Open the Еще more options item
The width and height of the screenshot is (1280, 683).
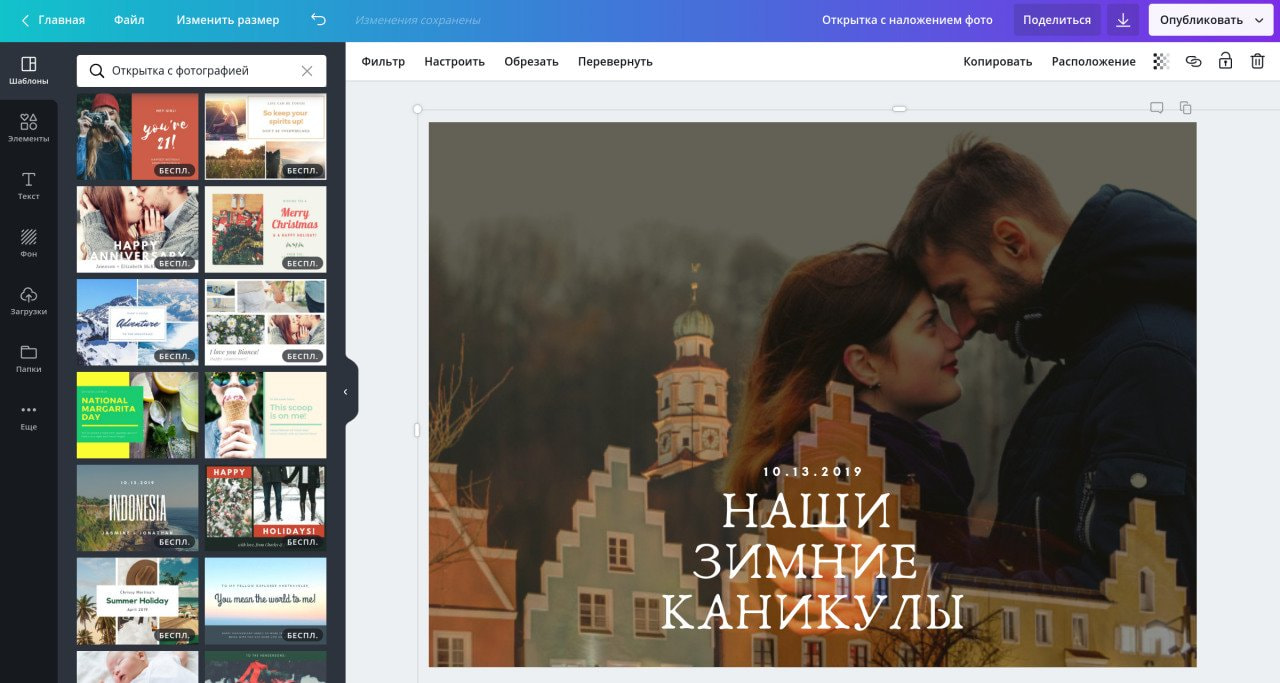pyautogui.click(x=28, y=416)
